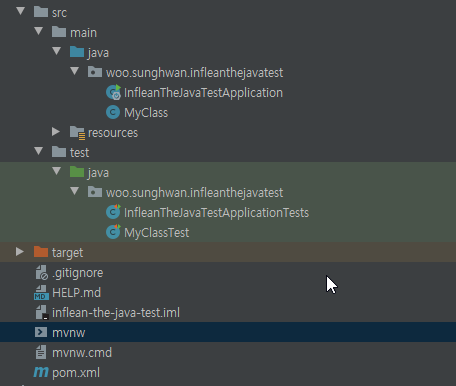
Task: Collapse the java folder under test
Action: (57, 171)
